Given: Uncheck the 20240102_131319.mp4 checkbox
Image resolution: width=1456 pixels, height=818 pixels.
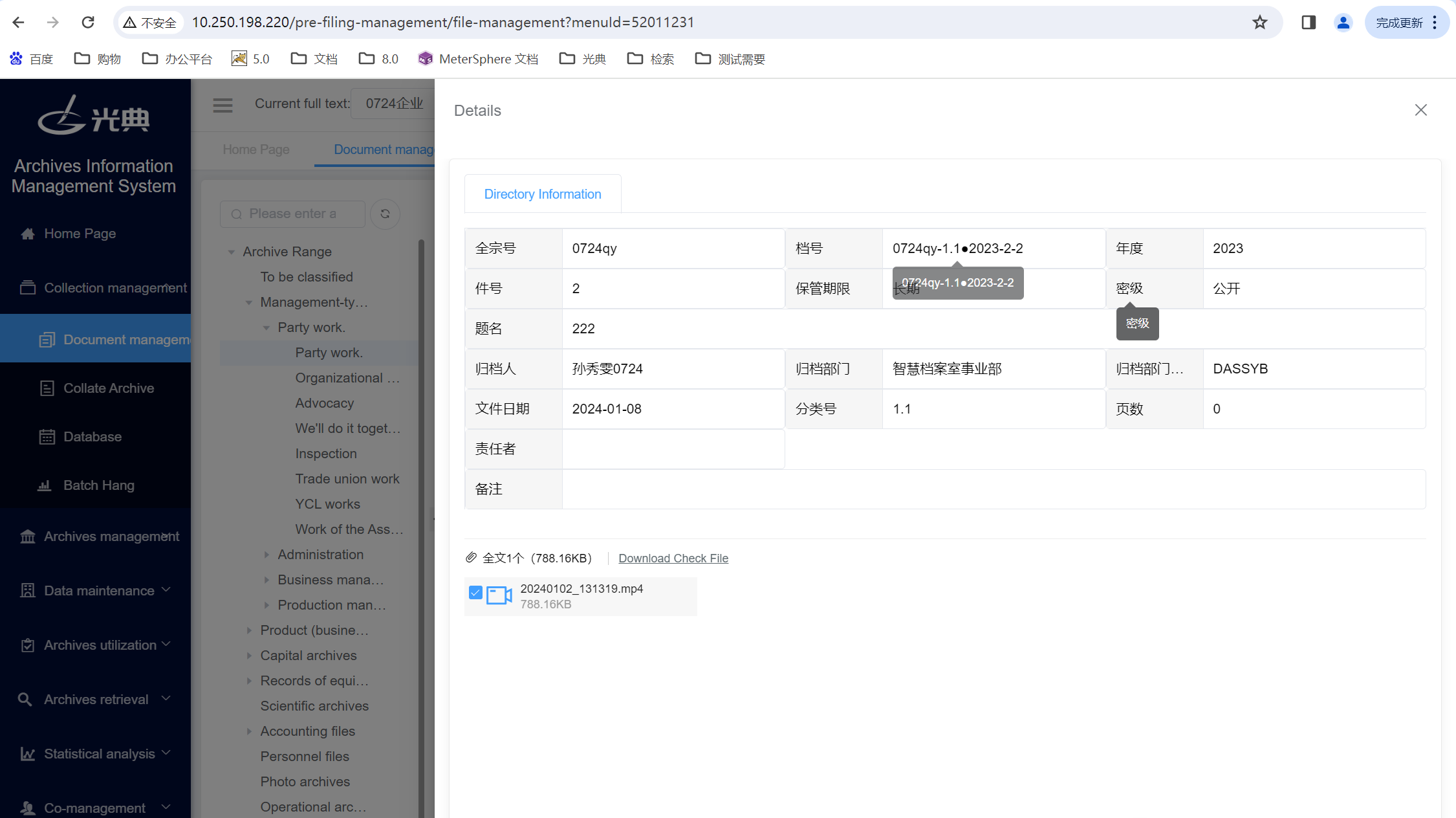Looking at the screenshot, I should tap(475, 593).
